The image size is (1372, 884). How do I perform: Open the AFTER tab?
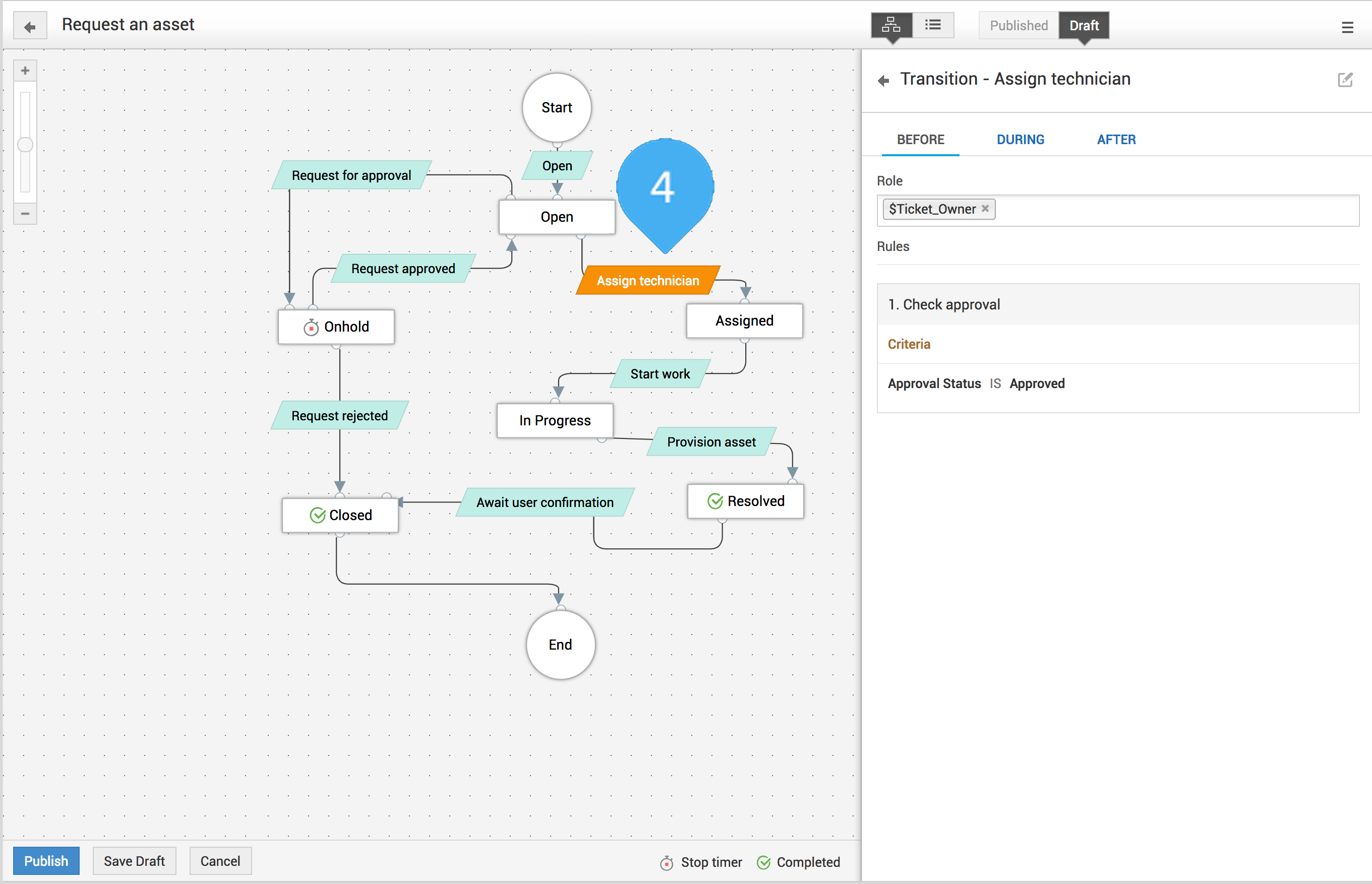(x=1116, y=140)
